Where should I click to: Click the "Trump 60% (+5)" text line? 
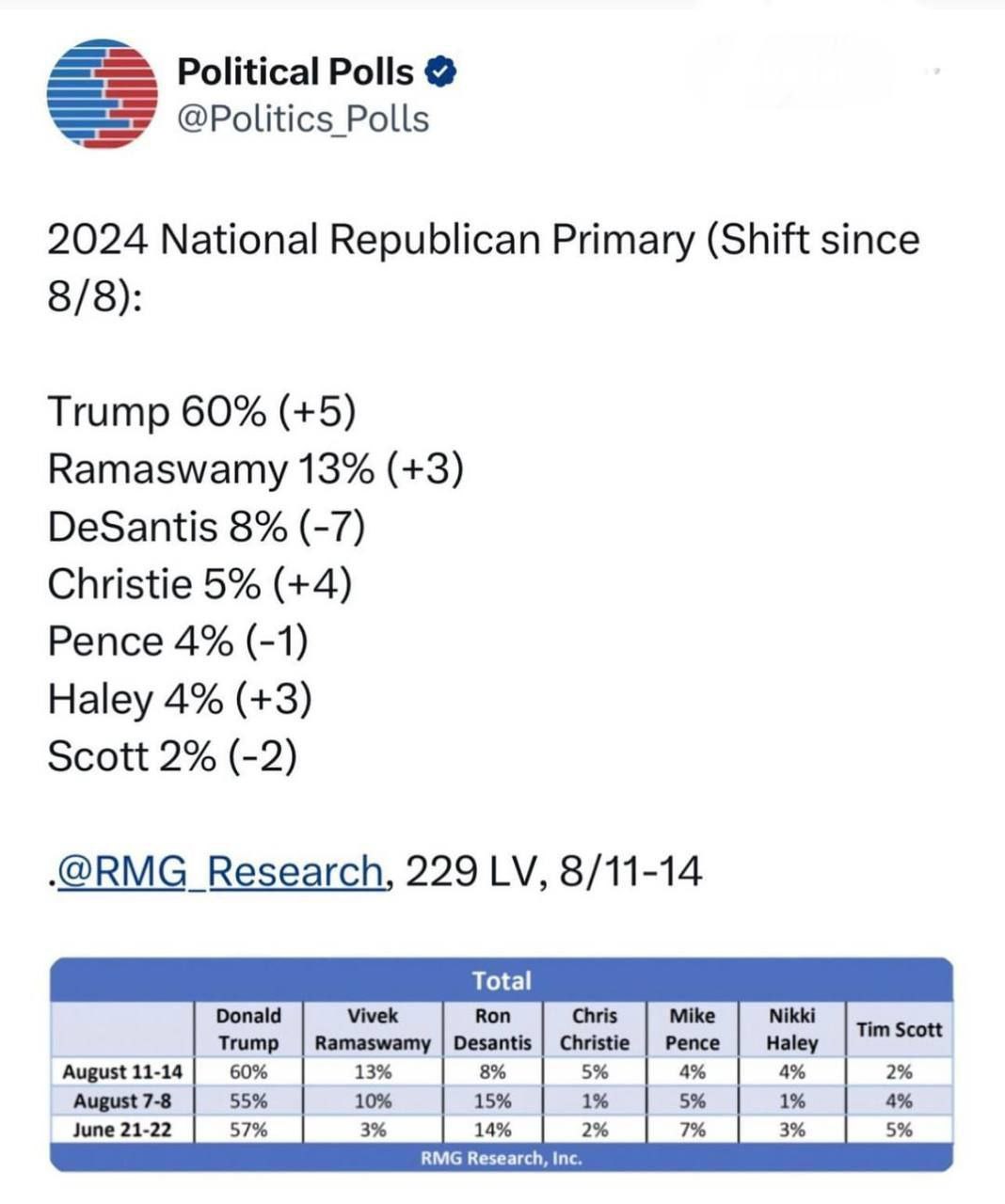(201, 412)
